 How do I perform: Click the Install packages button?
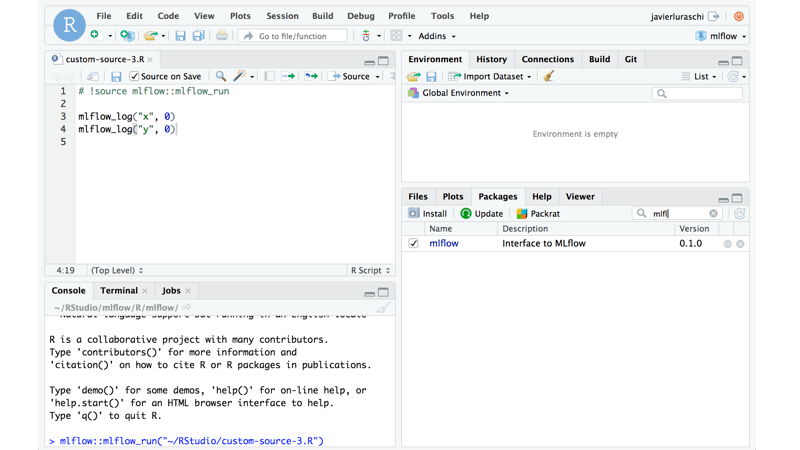pos(427,213)
